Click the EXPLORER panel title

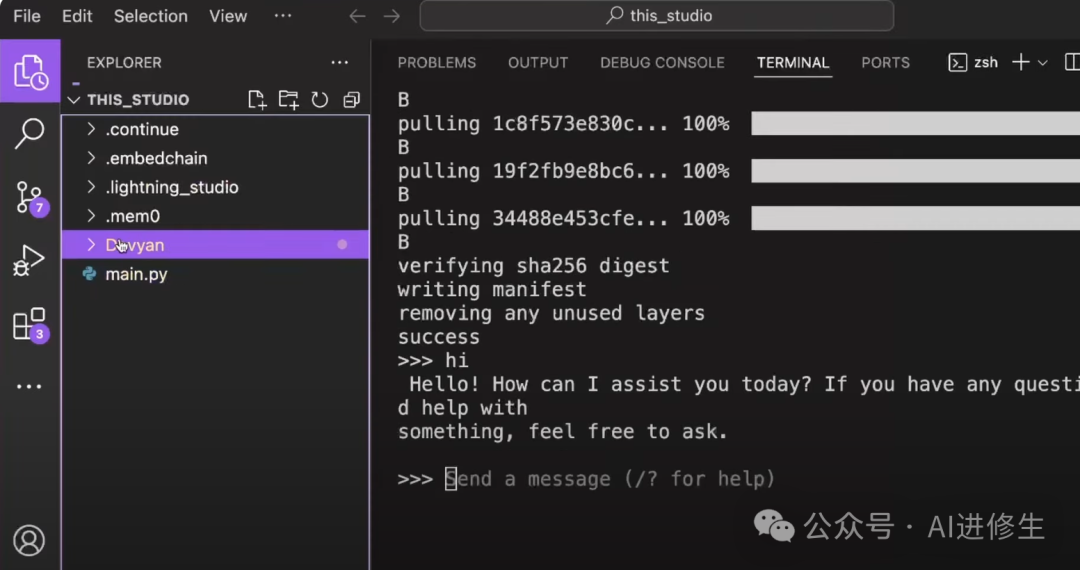click(x=124, y=63)
